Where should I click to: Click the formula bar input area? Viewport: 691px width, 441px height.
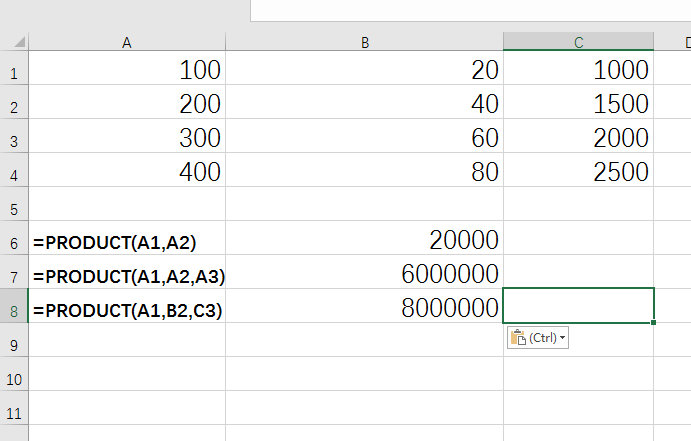click(x=471, y=10)
